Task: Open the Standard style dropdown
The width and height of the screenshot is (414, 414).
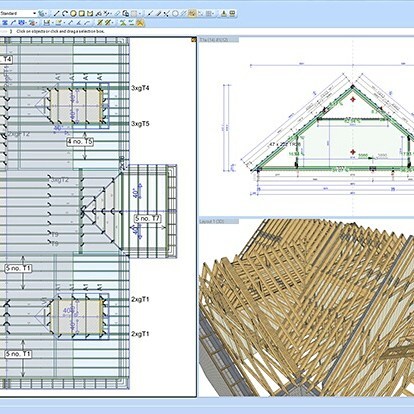Action: [x=18, y=13]
